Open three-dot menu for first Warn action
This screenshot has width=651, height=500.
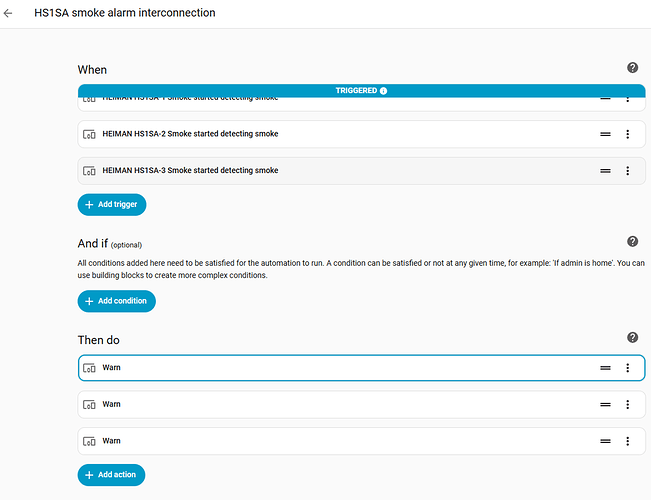point(627,368)
